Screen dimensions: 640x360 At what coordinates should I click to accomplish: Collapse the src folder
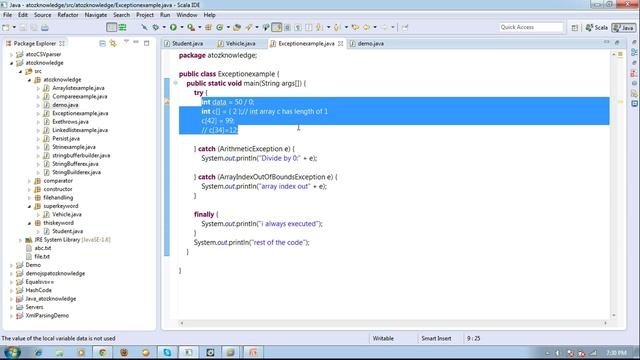point(20,71)
